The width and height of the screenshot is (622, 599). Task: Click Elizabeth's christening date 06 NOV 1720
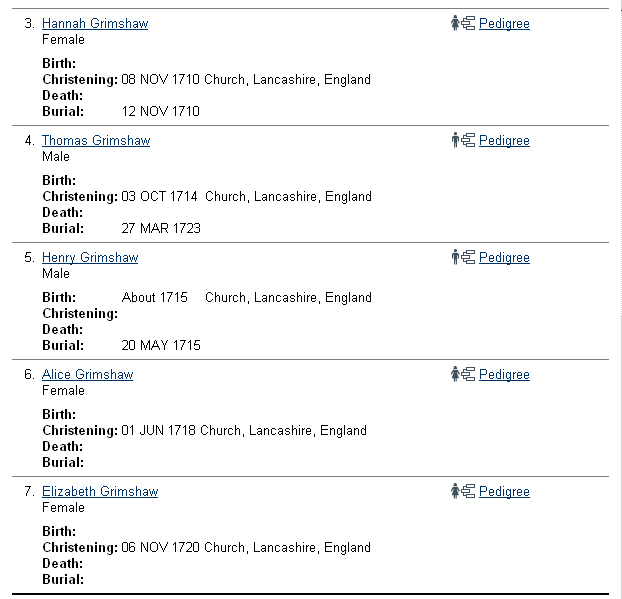tap(160, 547)
